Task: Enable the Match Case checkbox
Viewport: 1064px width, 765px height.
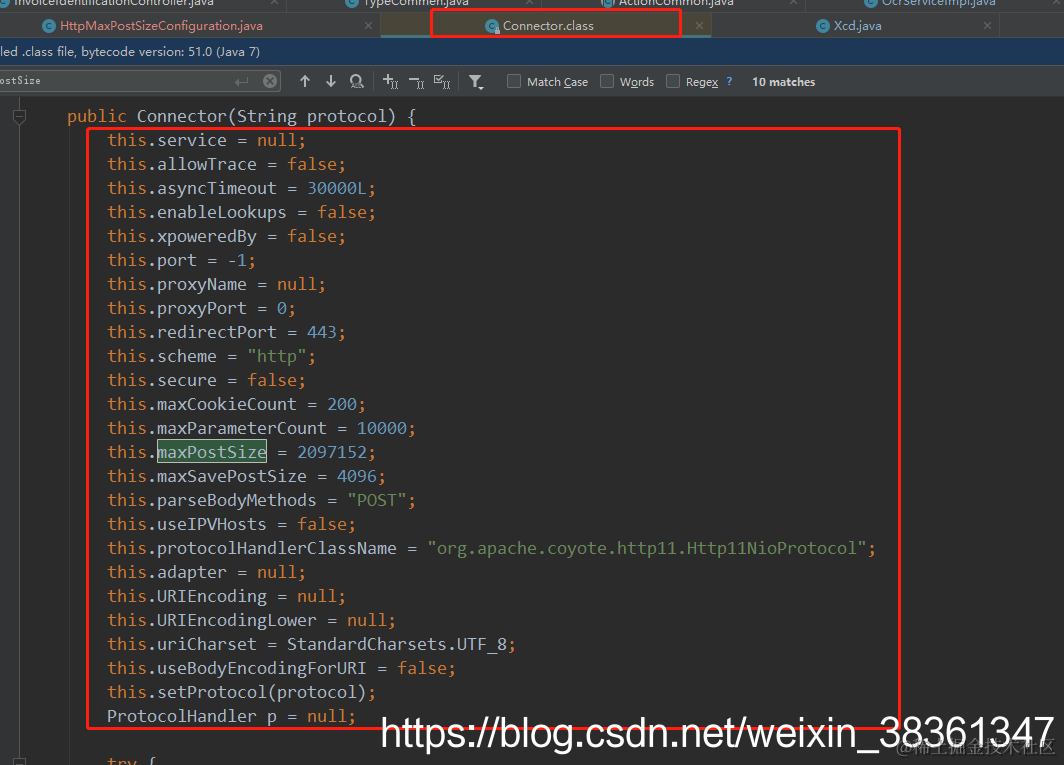Action: point(514,81)
